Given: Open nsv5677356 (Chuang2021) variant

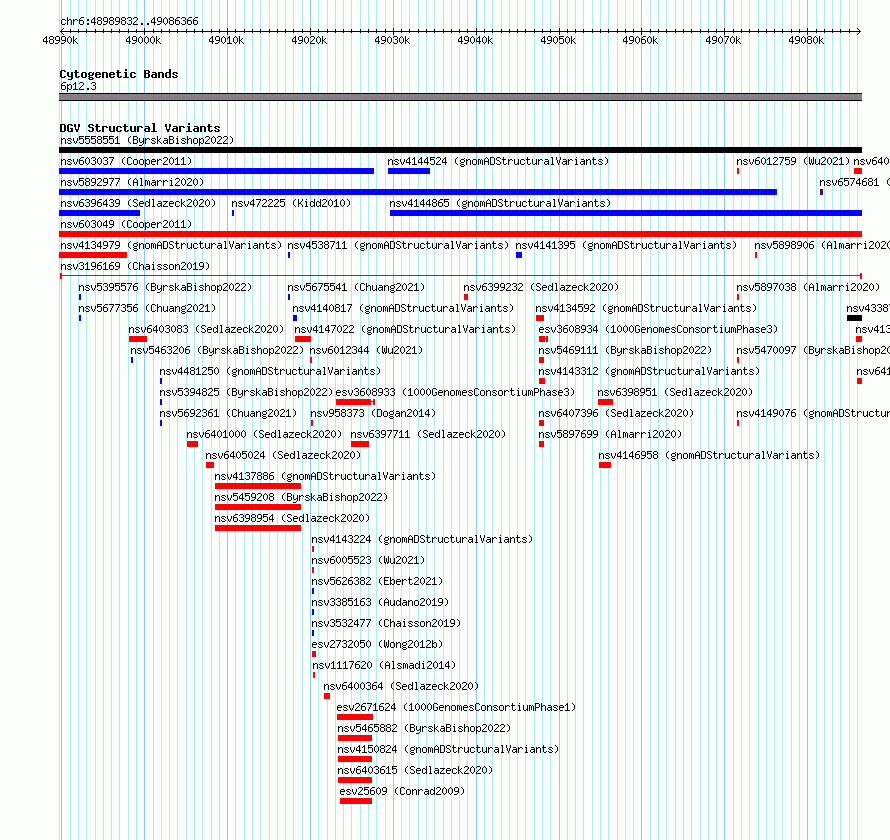Looking at the screenshot, I should (x=147, y=308).
